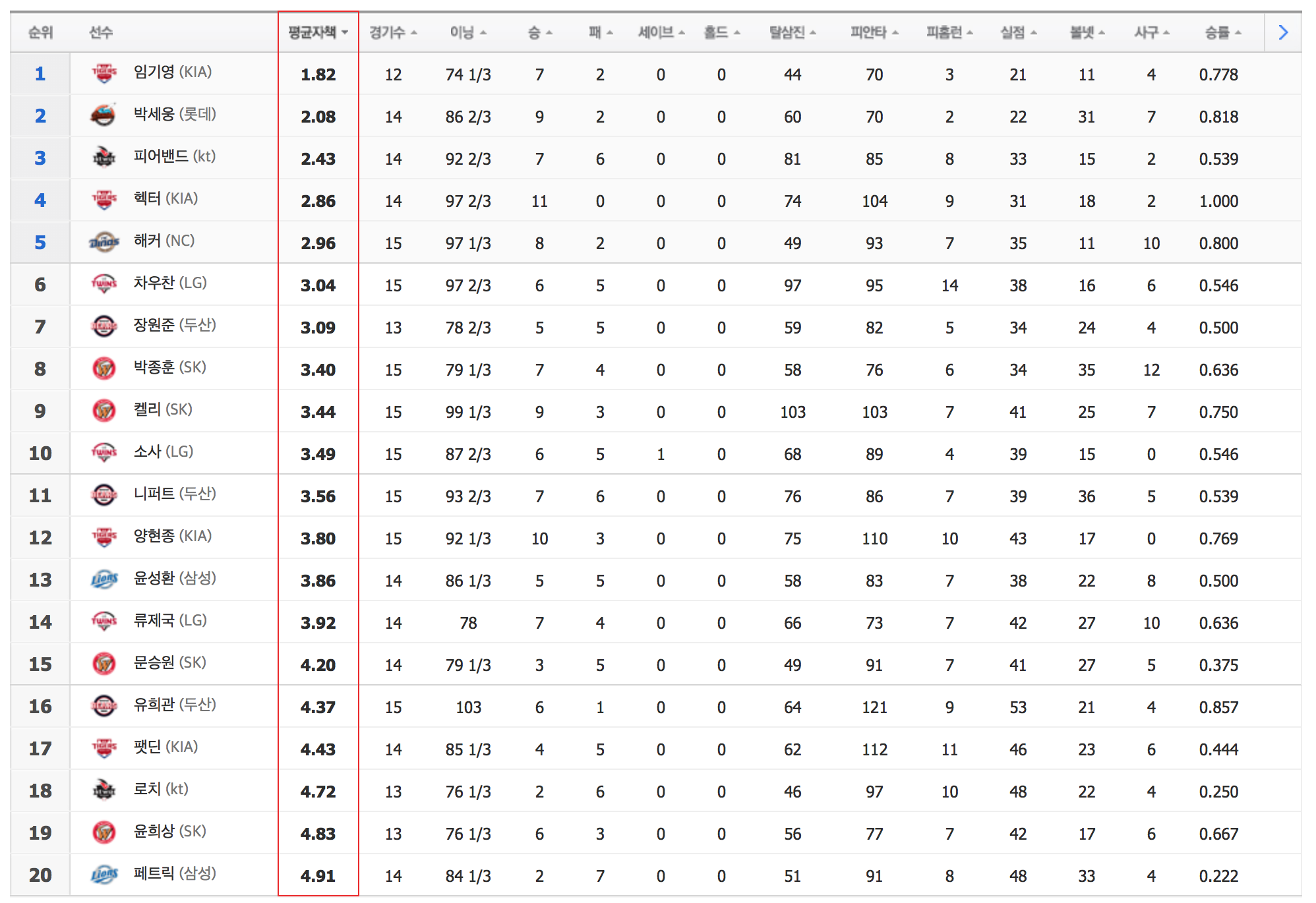Sort by the 승률 column header
This screenshot has width=1316, height=903.
tap(1222, 32)
